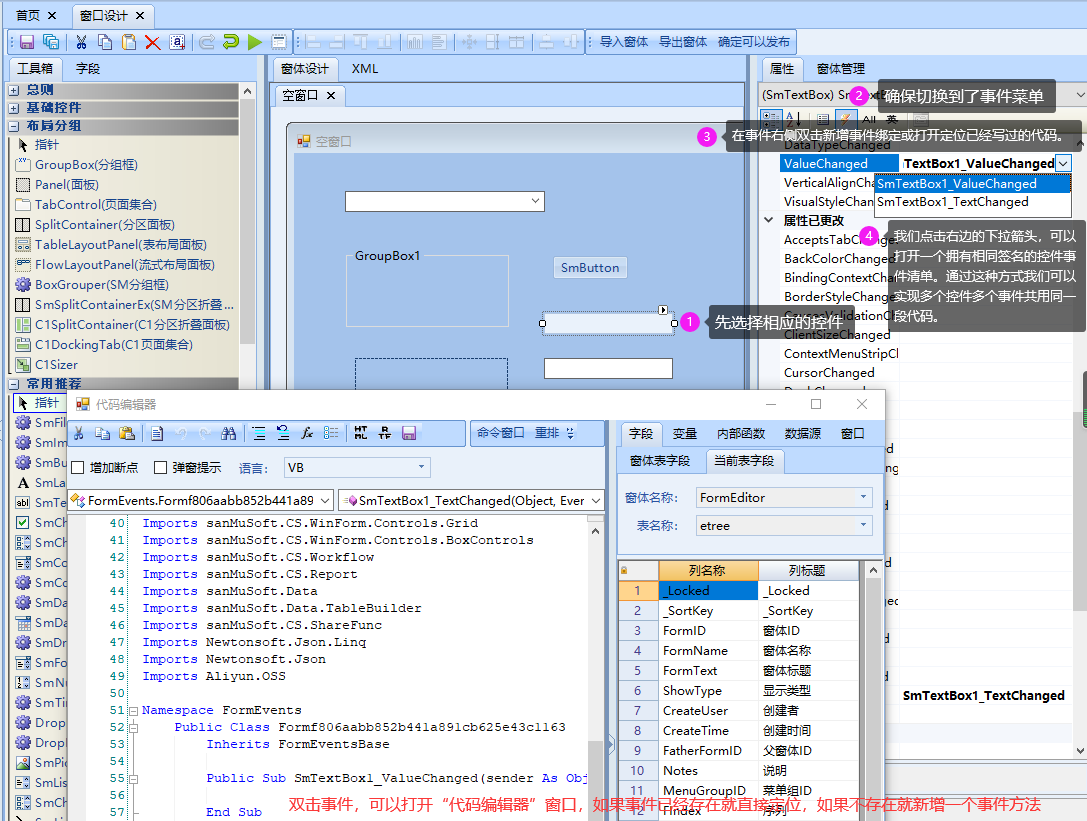This screenshot has width=1087, height=821.
Task: Click the paste icon in the code editor toolbar
Action: tap(127, 433)
